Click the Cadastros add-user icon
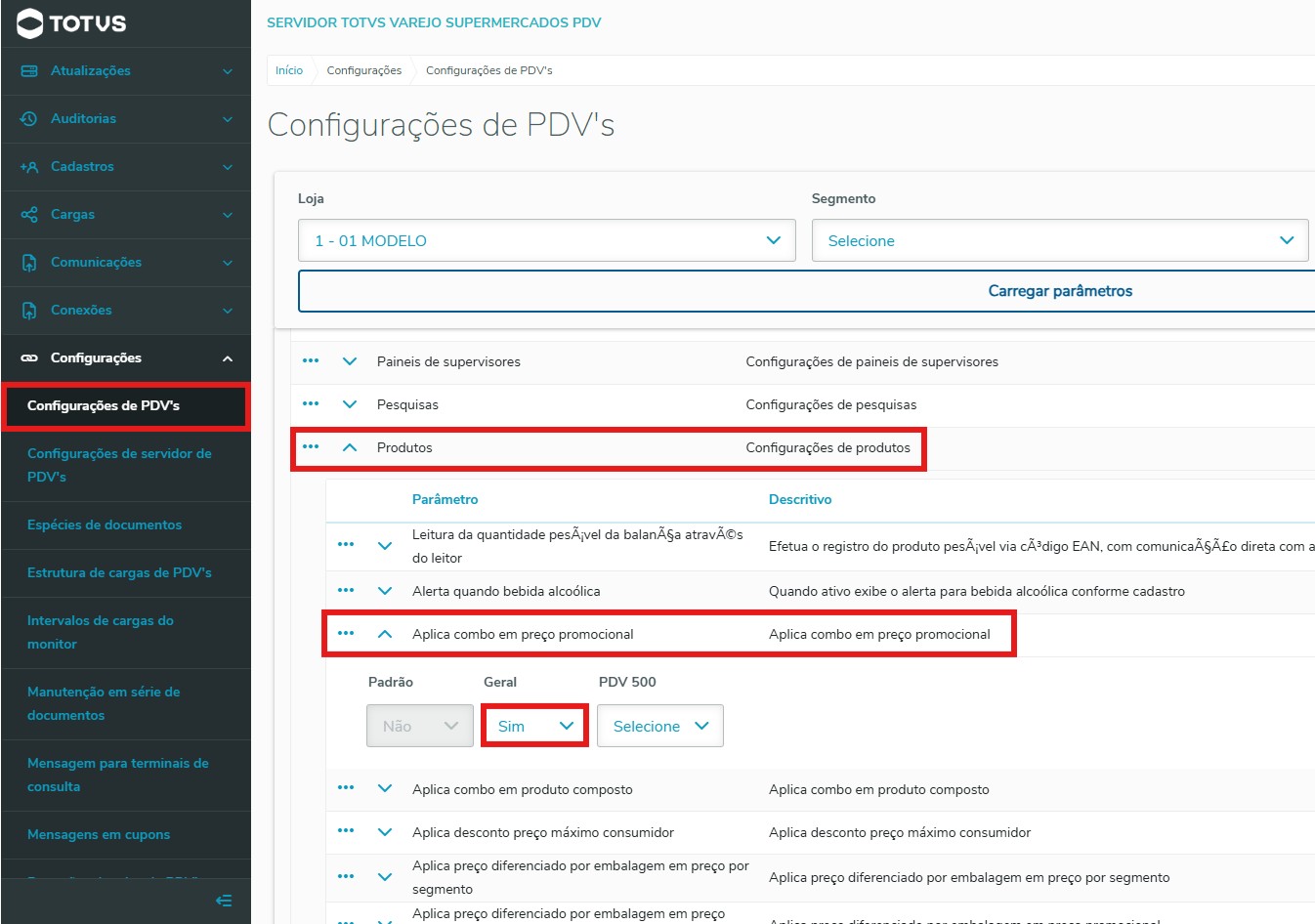 coord(29,167)
